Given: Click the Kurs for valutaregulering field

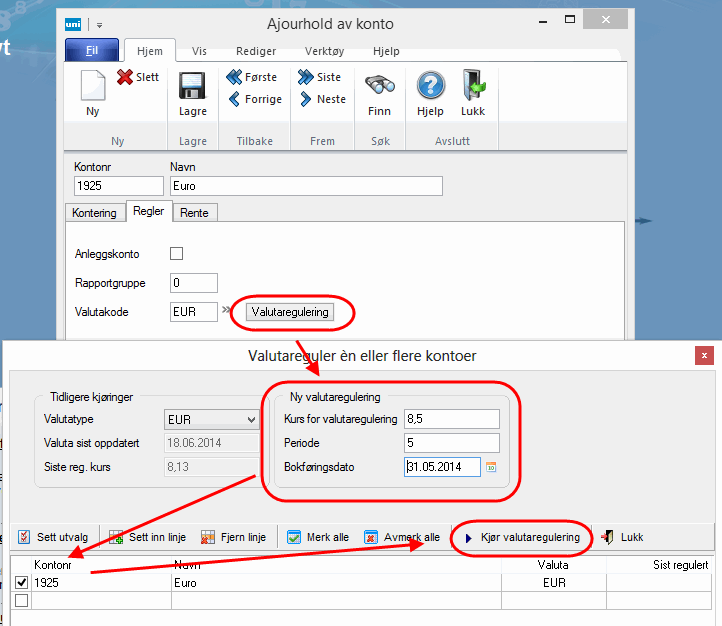Looking at the screenshot, I should (x=451, y=418).
